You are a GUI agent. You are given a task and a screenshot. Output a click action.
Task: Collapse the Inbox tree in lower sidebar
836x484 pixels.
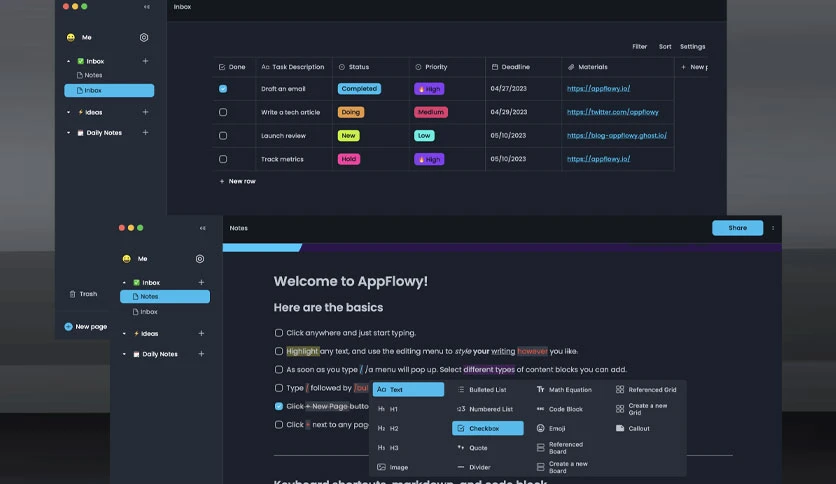(124, 283)
